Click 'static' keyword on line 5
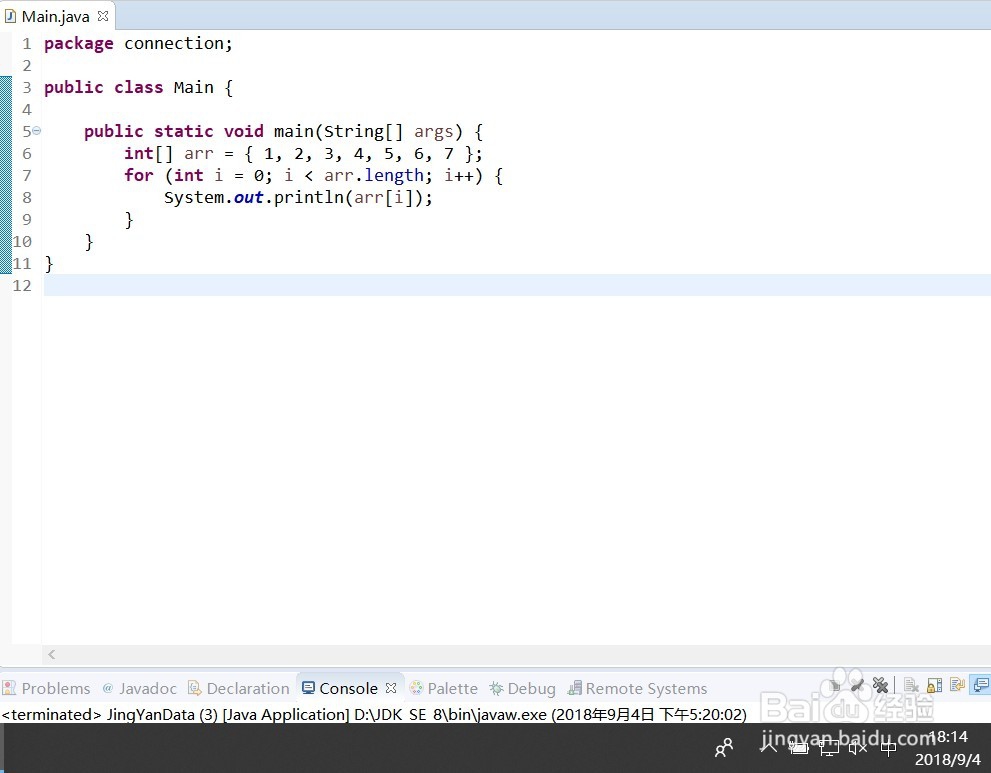The width and height of the screenshot is (991, 773). tap(183, 131)
